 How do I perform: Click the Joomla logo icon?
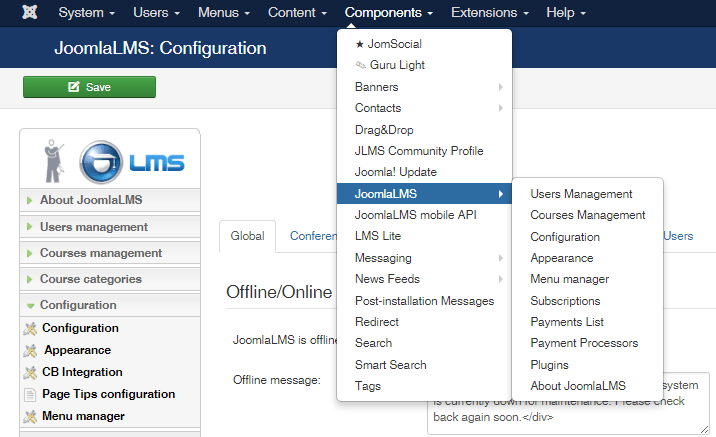coord(30,12)
